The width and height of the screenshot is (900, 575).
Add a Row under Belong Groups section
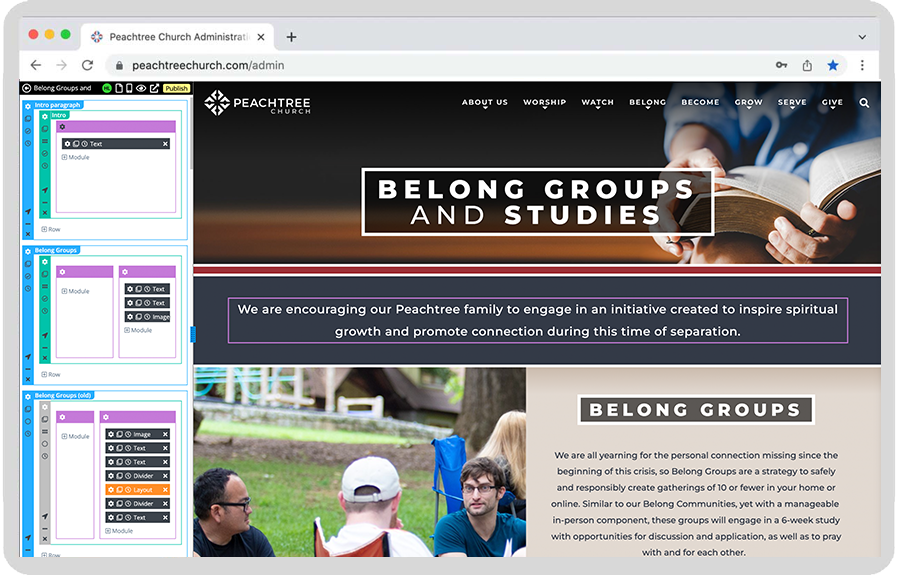click(51, 375)
